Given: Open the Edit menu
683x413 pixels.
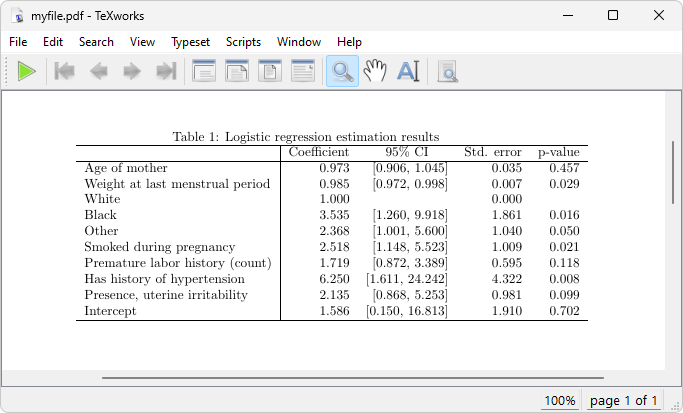Looking at the screenshot, I should tap(53, 42).
